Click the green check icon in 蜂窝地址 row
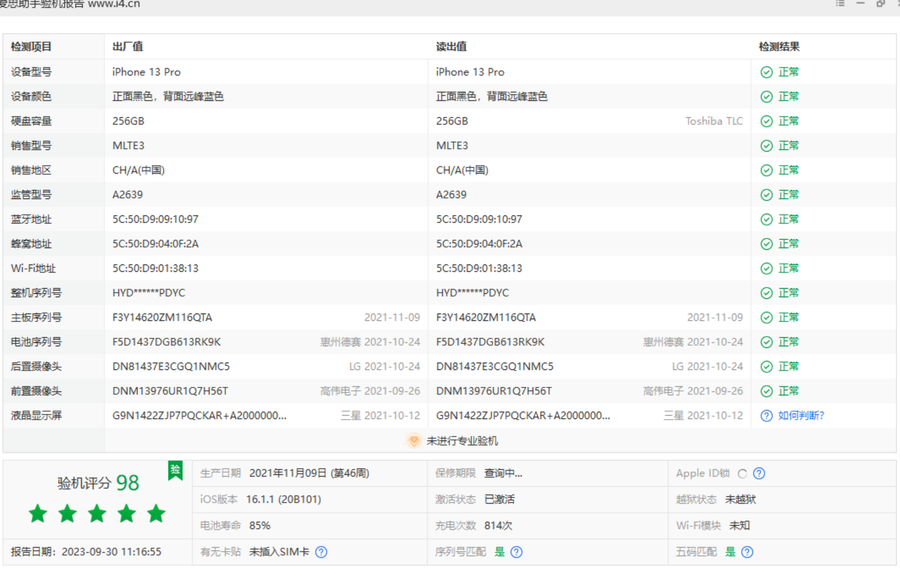900x569 pixels. (766, 244)
